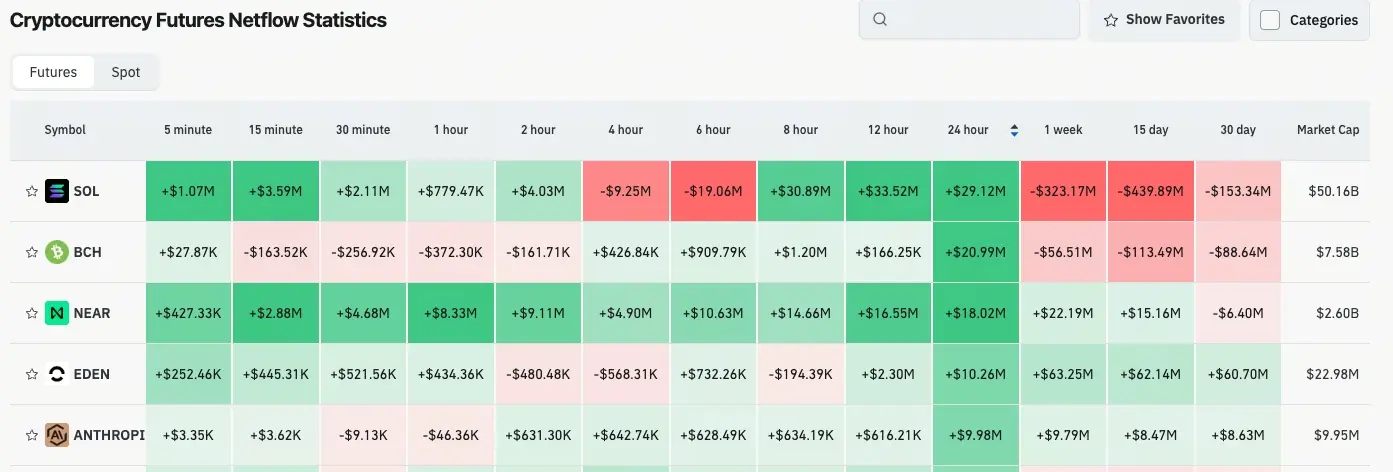
Task: Click the ANTHROPI 24 hour value +$9.98M
Action: click(975, 435)
